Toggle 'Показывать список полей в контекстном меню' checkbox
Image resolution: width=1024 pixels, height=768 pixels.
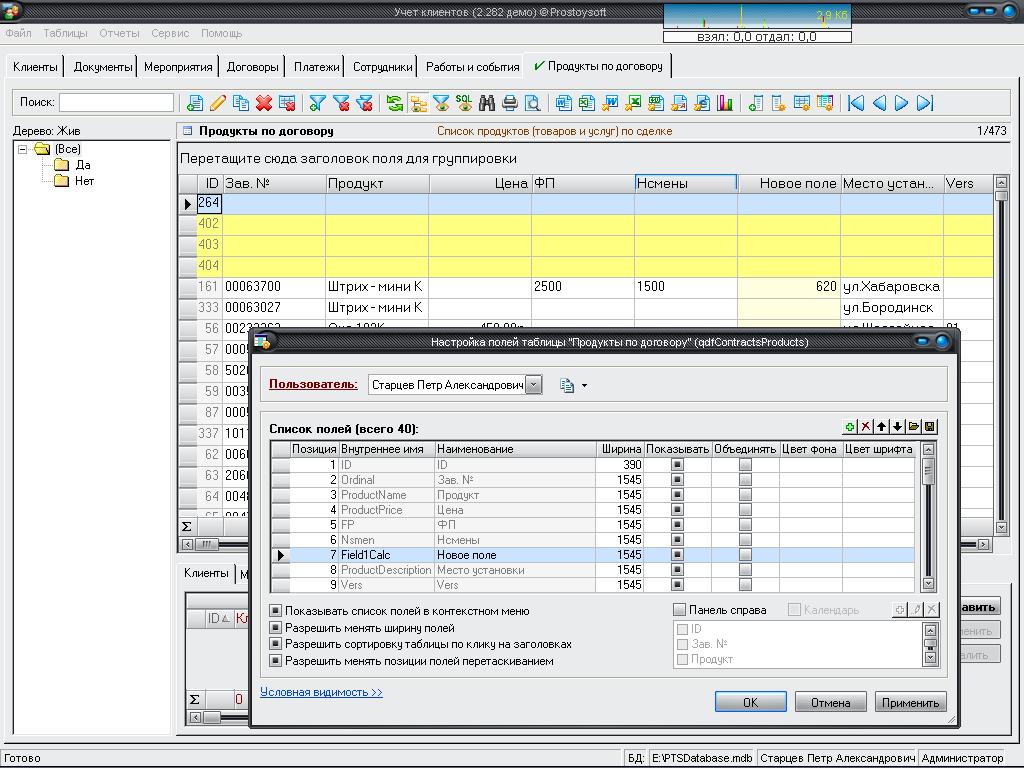[276, 611]
